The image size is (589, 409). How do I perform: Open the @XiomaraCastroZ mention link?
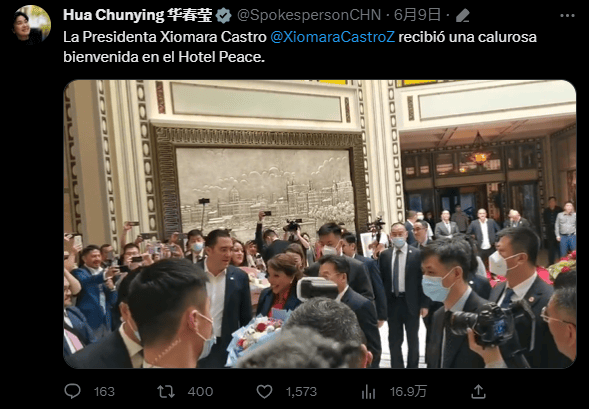332,37
